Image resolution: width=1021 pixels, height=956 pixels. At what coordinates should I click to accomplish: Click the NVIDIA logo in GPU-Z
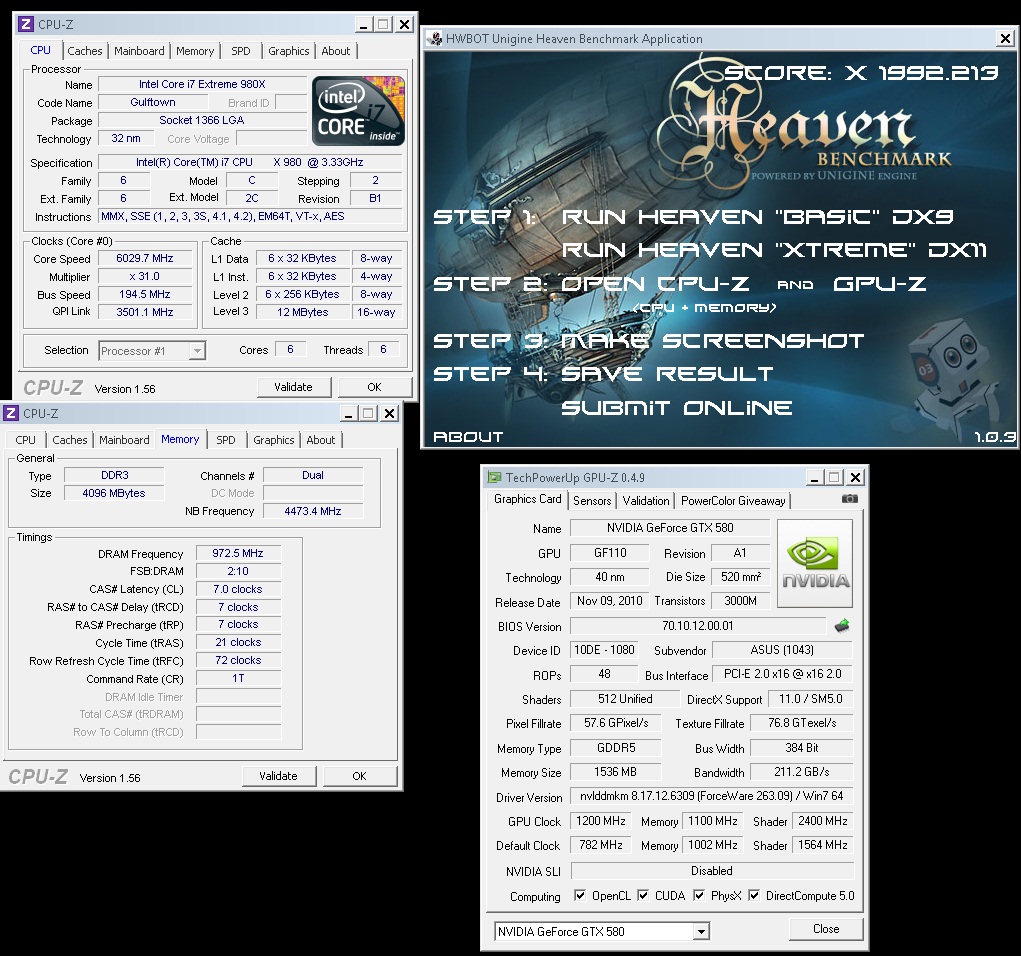tap(815, 562)
